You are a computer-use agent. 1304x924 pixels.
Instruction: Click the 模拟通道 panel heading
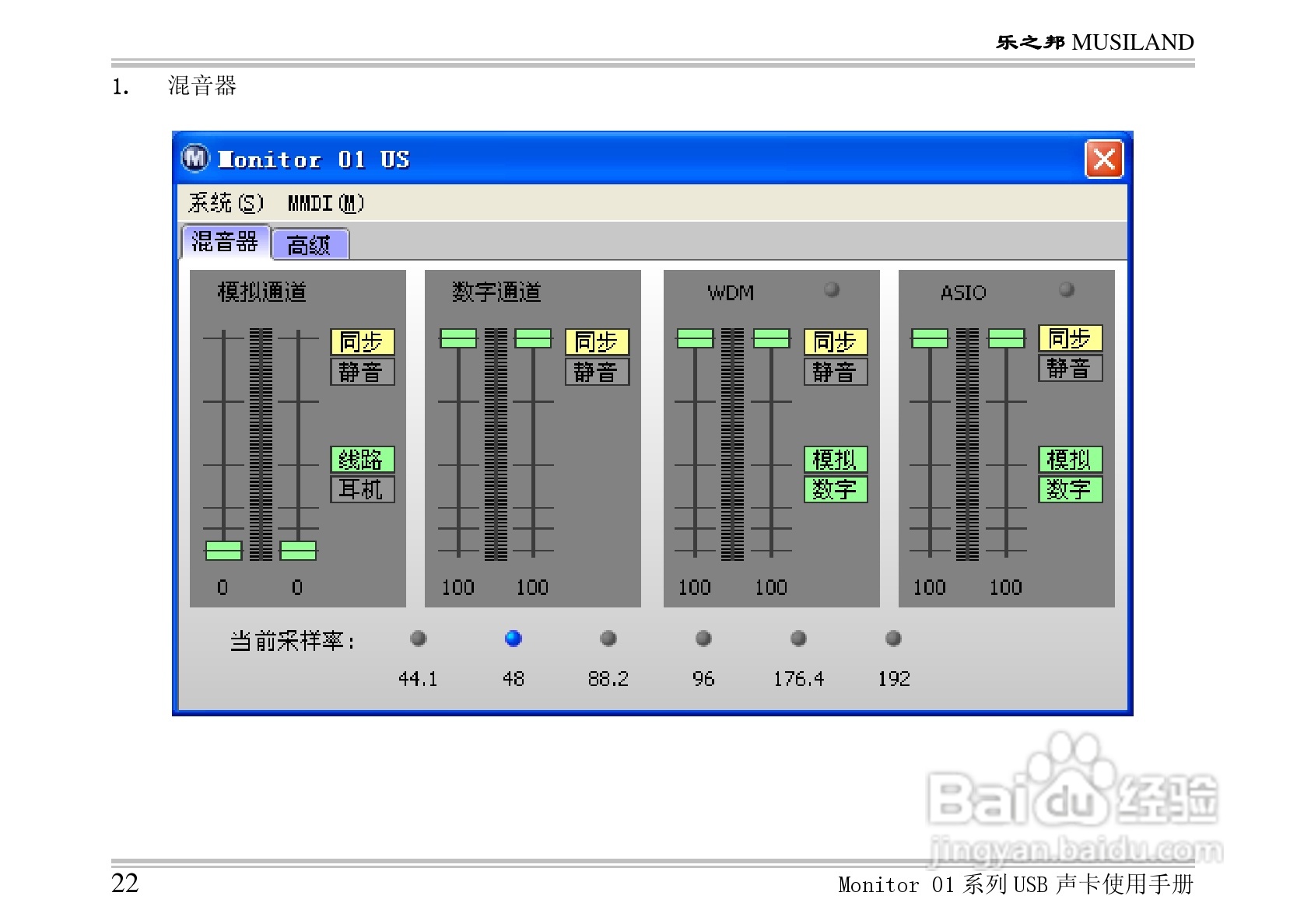click(x=262, y=292)
